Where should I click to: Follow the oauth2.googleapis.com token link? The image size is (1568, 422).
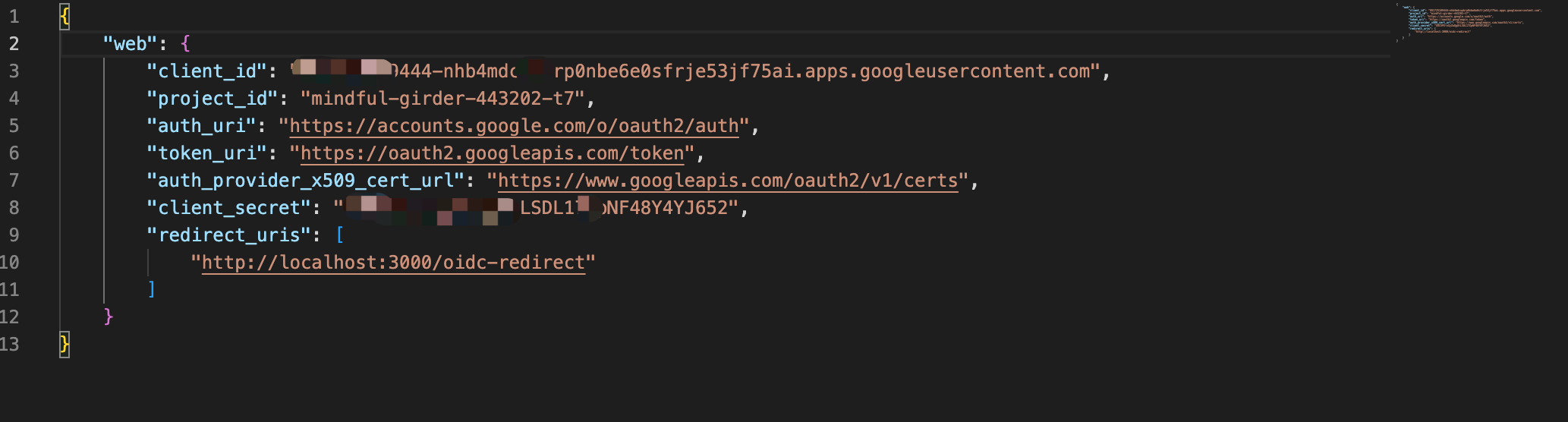click(x=493, y=153)
